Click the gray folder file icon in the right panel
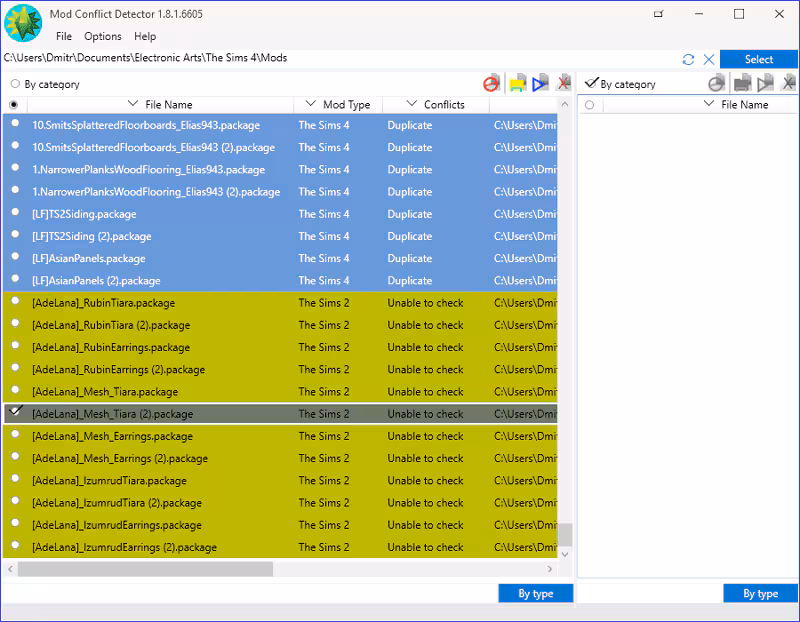This screenshot has width=800, height=622. [x=742, y=83]
